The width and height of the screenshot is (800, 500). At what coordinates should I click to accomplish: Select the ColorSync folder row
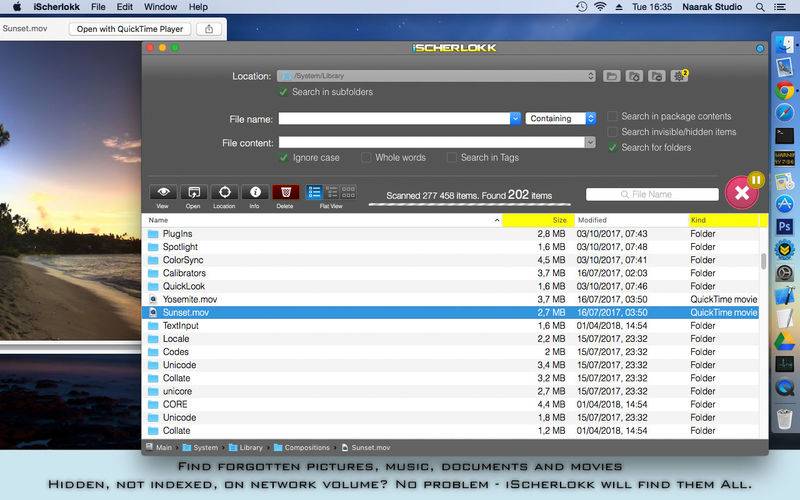coord(451,260)
